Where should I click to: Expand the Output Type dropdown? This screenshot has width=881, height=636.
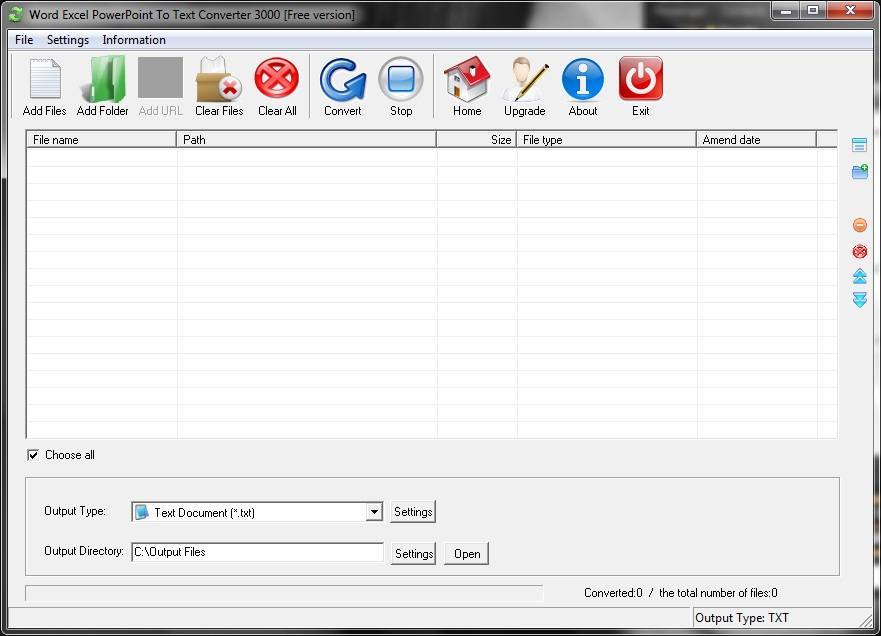point(374,512)
